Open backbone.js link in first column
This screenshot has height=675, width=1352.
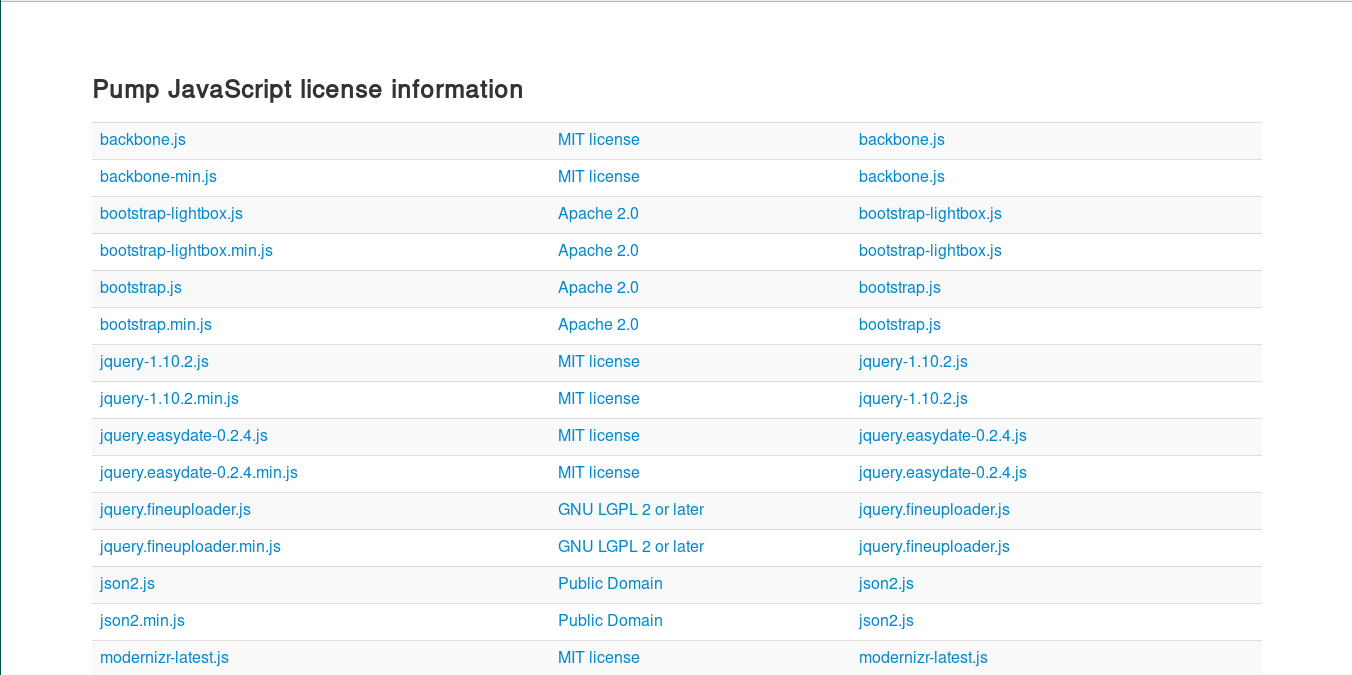[x=143, y=140]
